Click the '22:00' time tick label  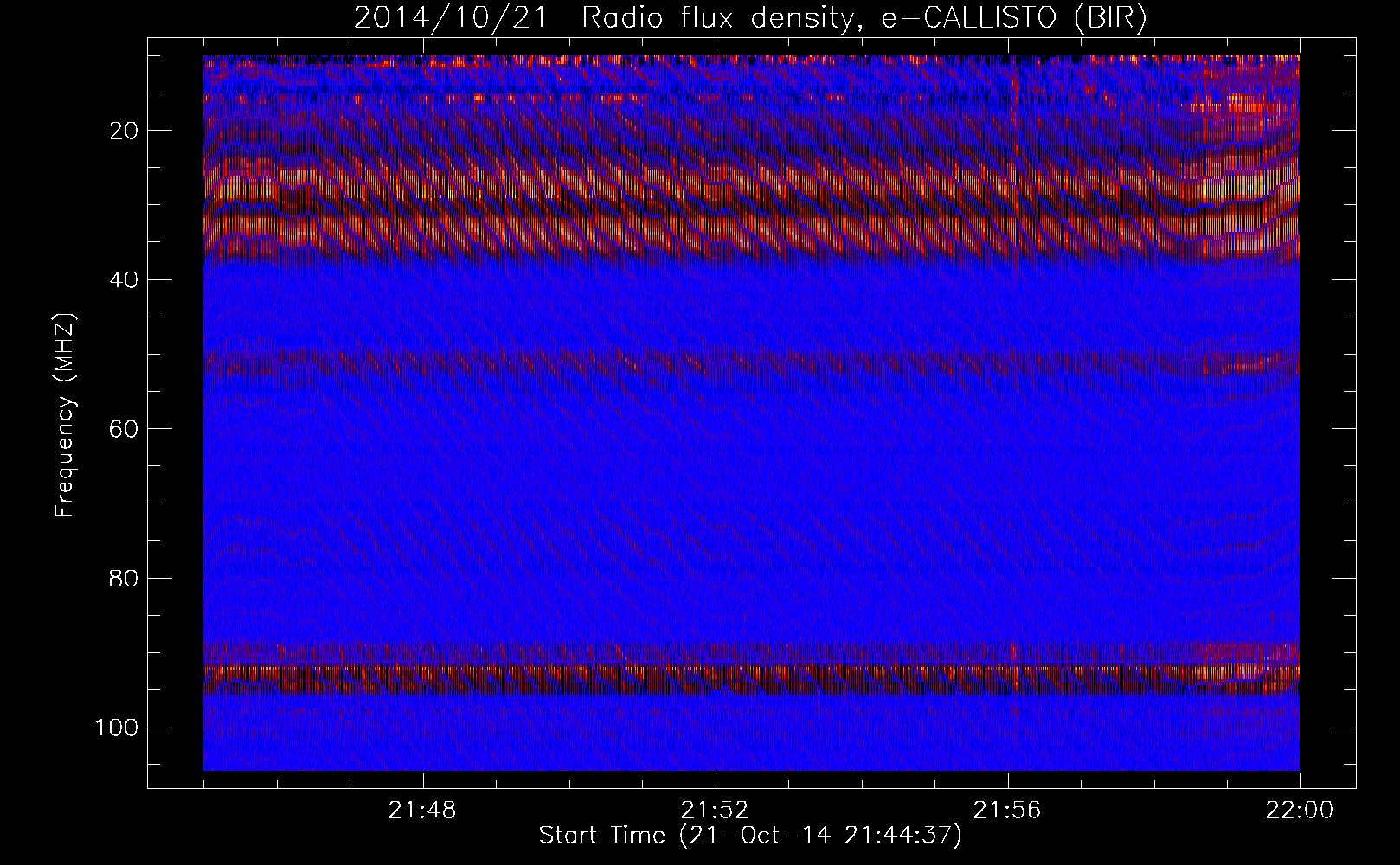click(x=1300, y=811)
